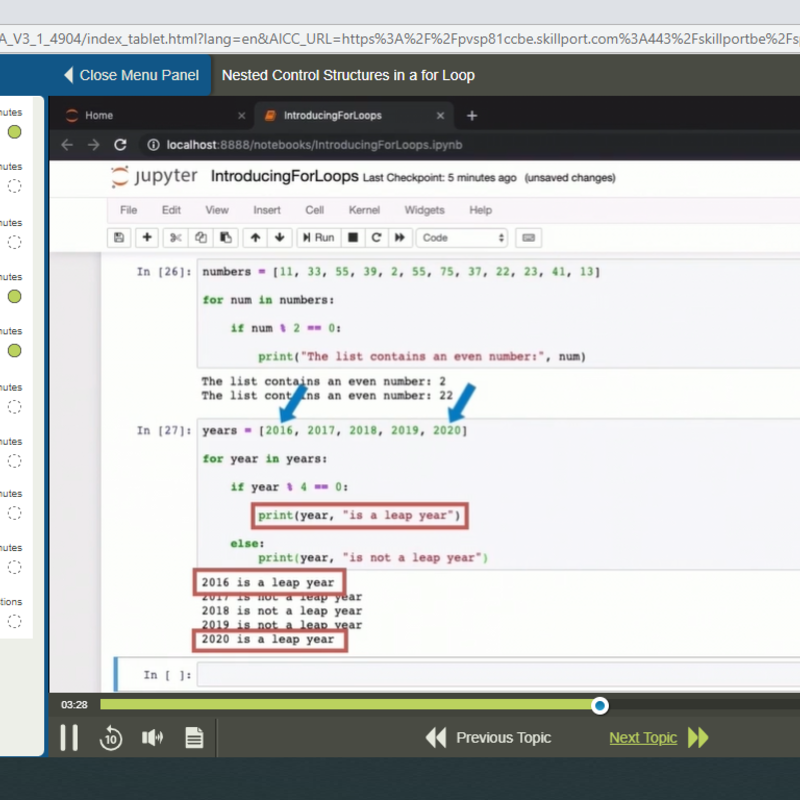Restart kernel and rerun all fast-forward icon
The image size is (800, 800).
click(x=400, y=238)
